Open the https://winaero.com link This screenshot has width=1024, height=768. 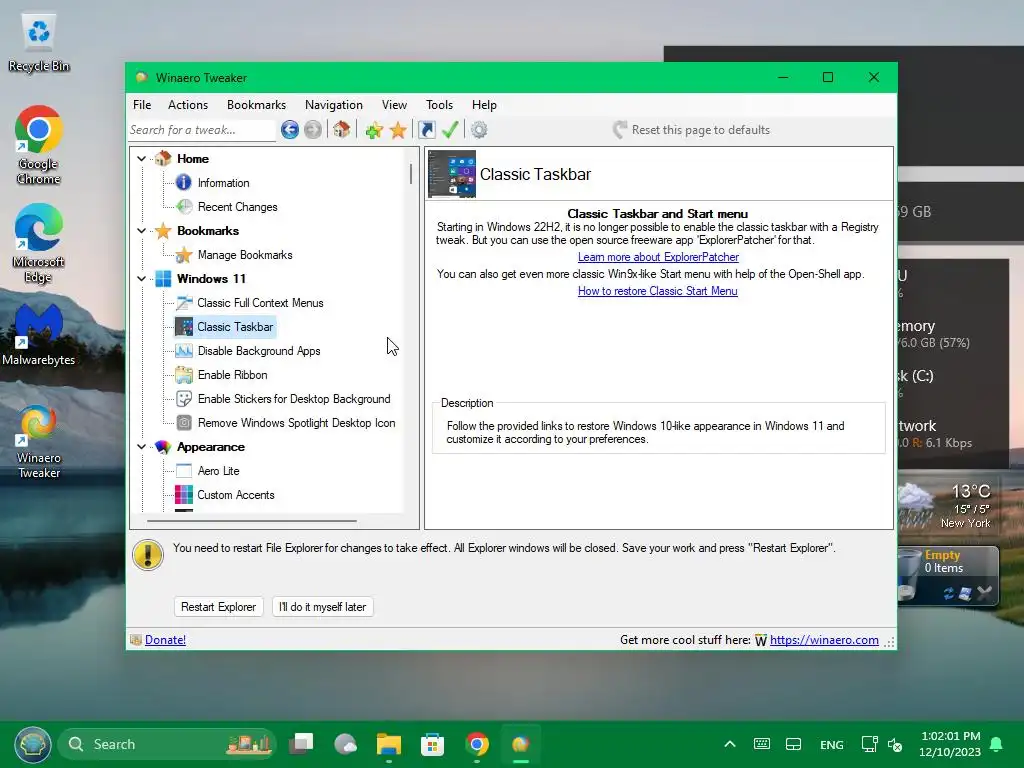824,640
